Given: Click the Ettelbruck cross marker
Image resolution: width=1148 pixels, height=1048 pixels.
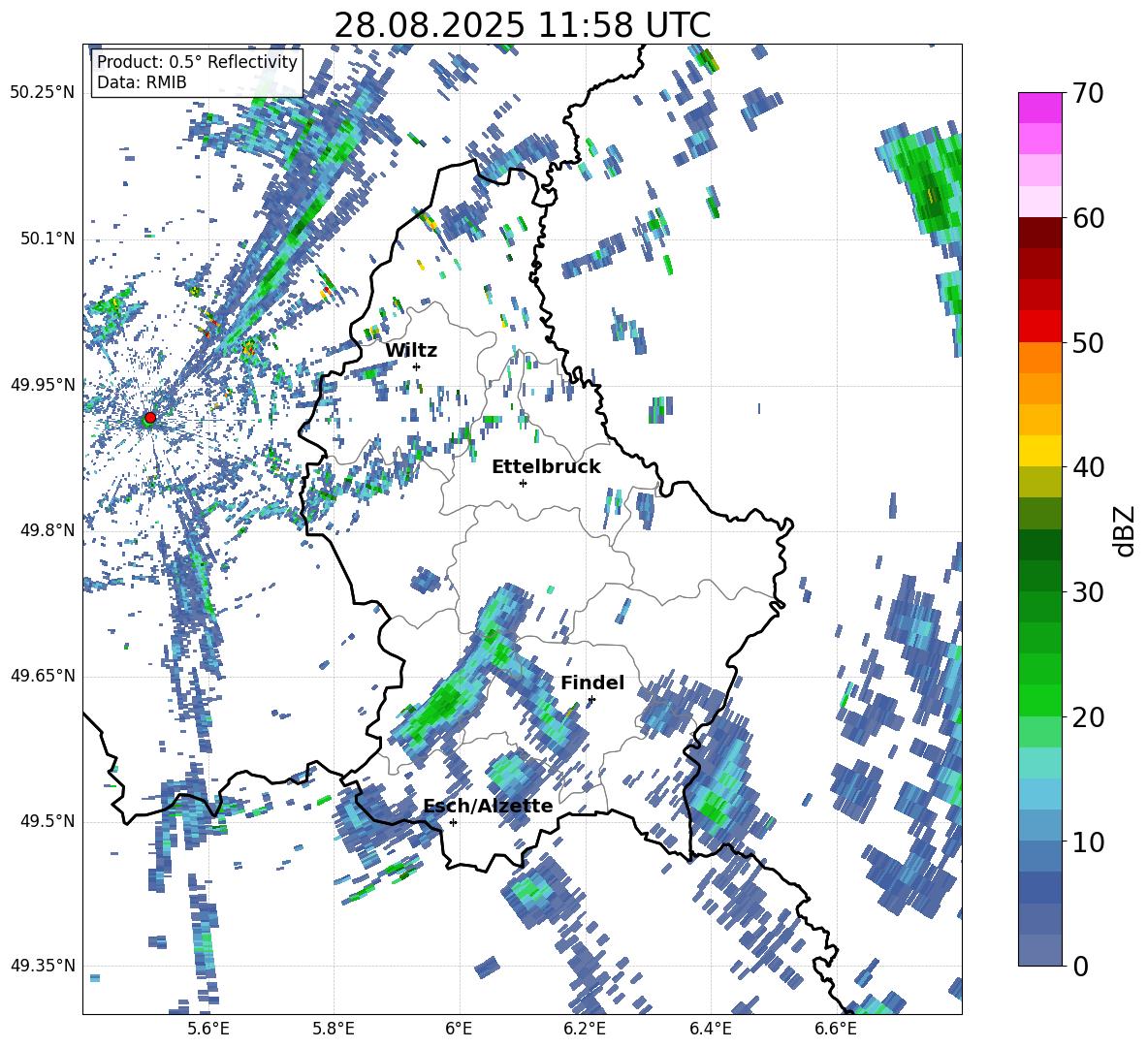Looking at the screenshot, I should (x=523, y=483).
